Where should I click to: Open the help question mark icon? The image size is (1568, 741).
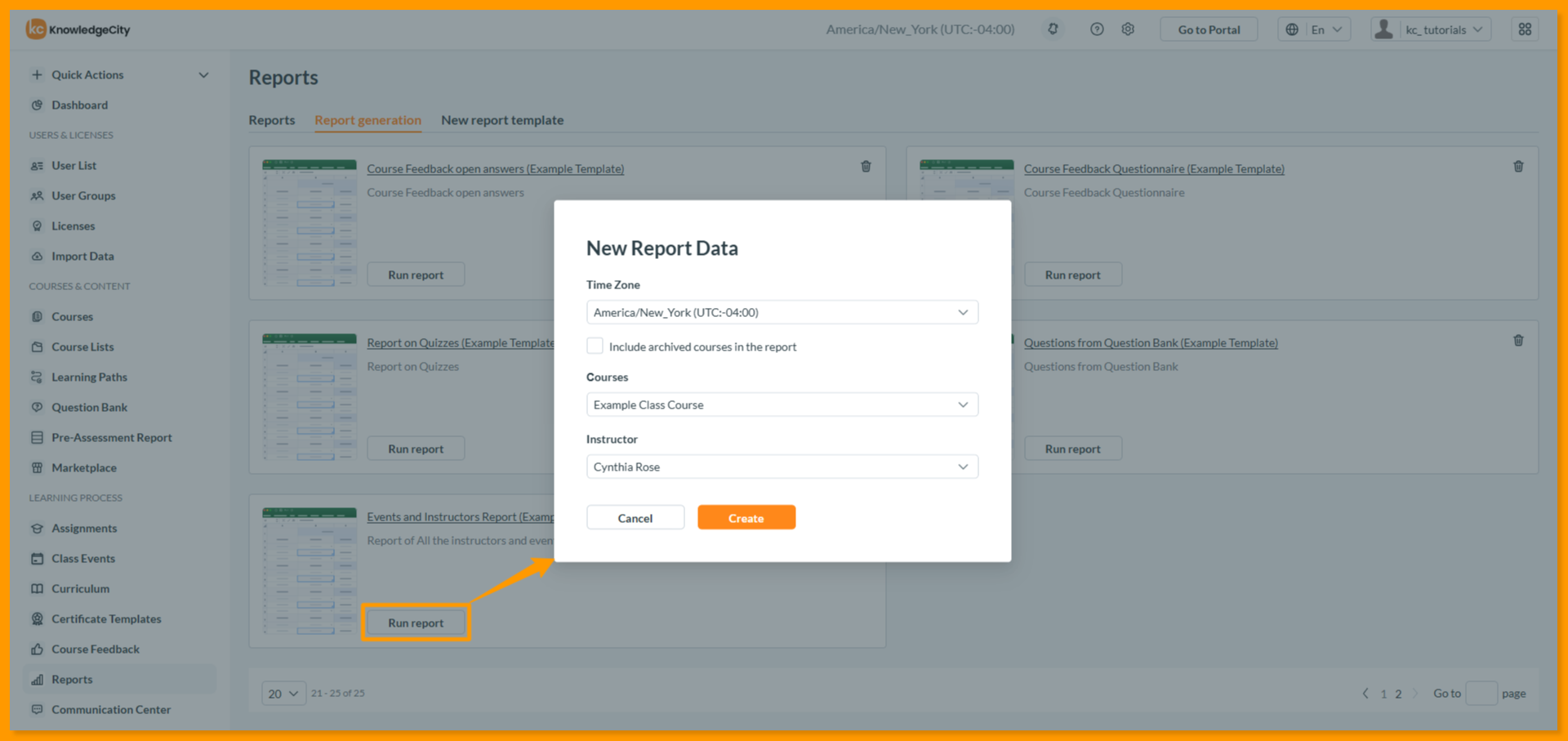coord(1097,29)
